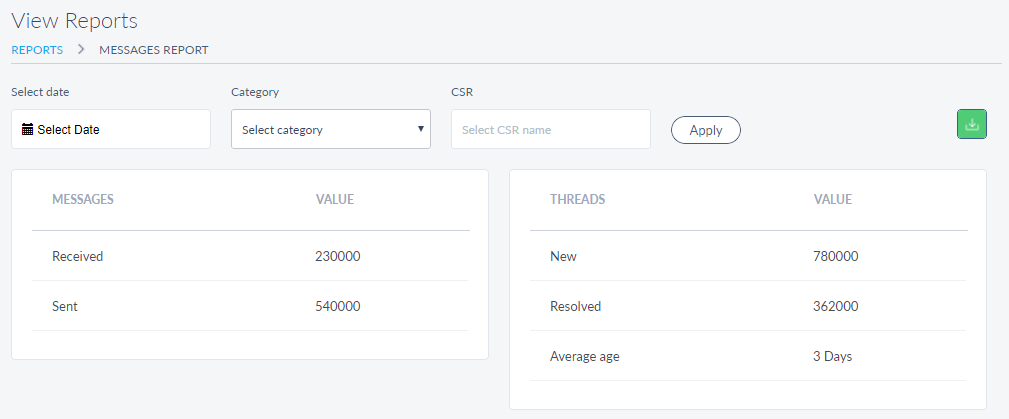Screen dimensions: 1009x419
Task: Click the View Reports page heading
Action: coord(74,20)
